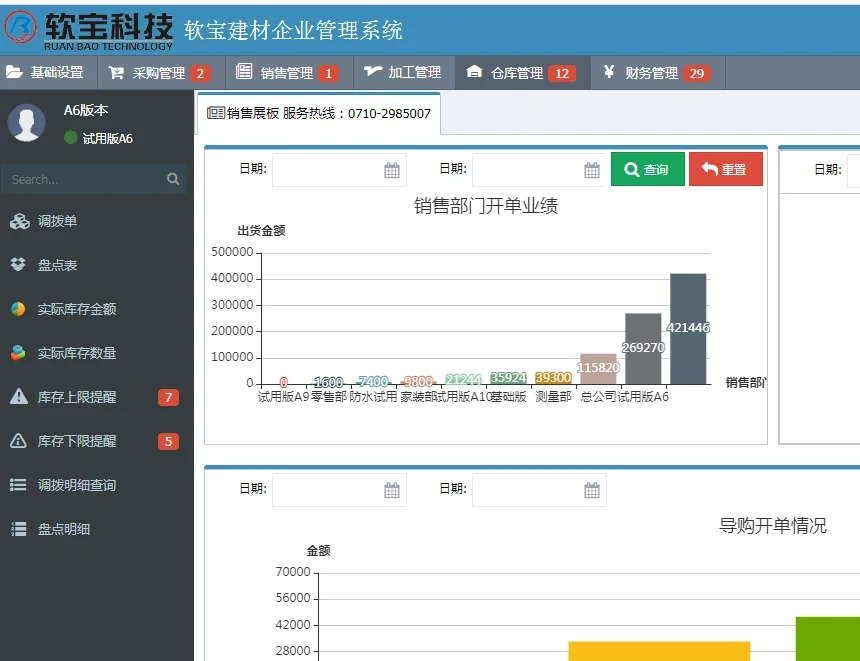Click the red 重置 reset button
This screenshot has height=661, width=860.
tap(726, 169)
